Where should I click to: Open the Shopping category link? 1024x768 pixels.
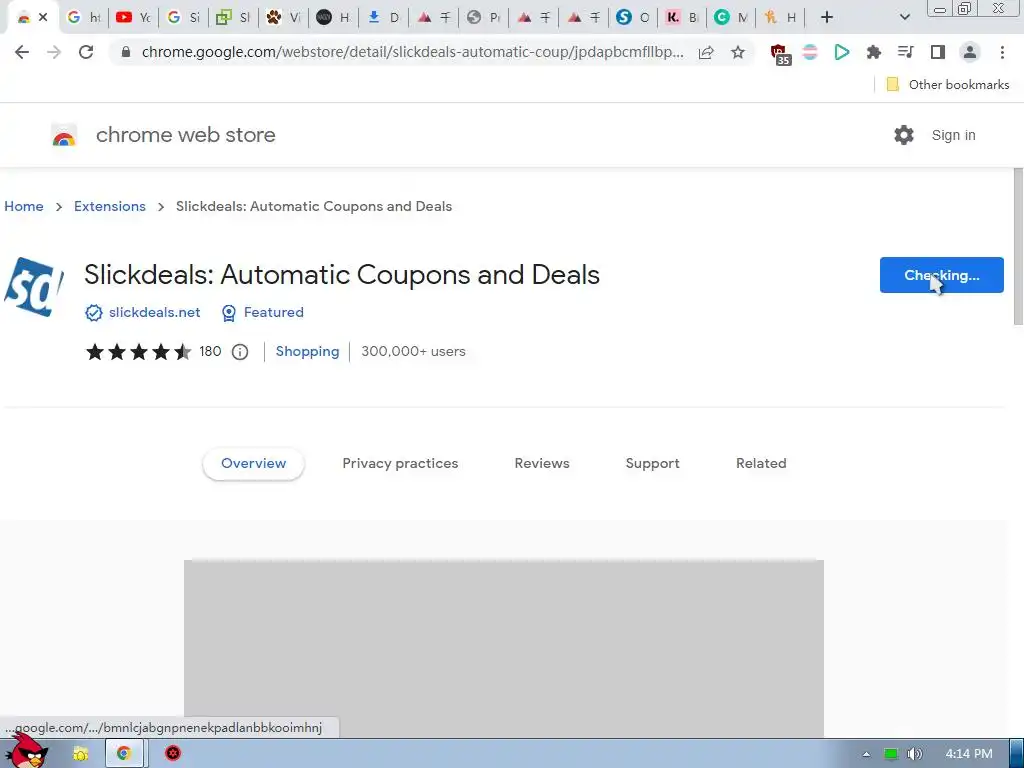(307, 351)
